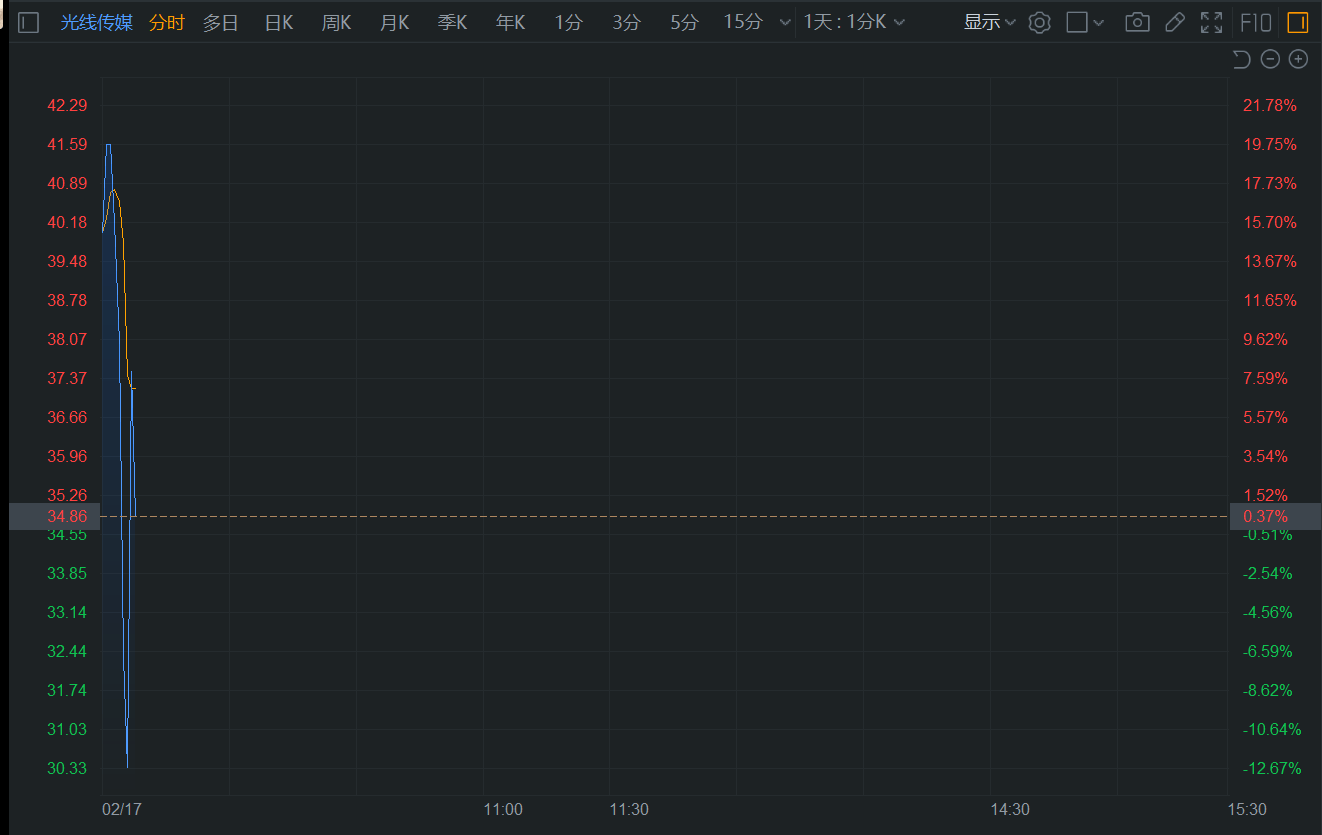Zoom out chart with minus icon

[x=1270, y=59]
